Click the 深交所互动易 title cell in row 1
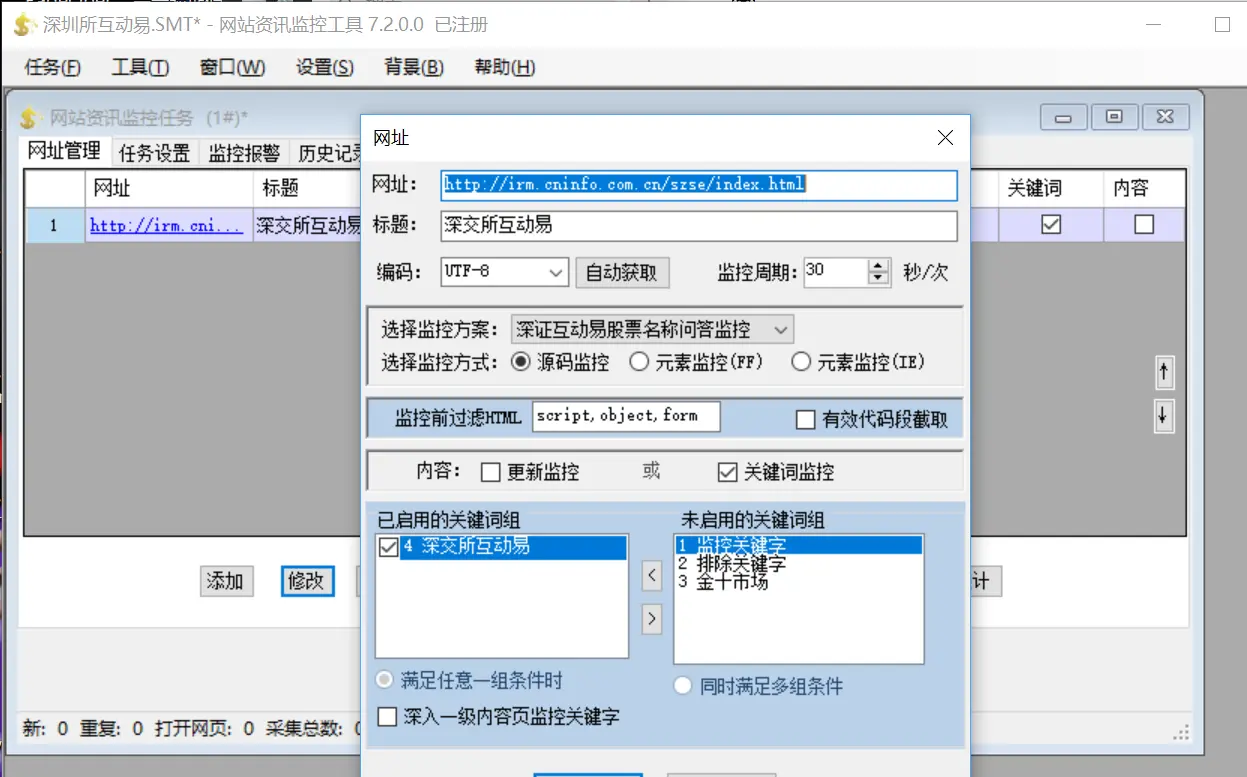 point(307,225)
